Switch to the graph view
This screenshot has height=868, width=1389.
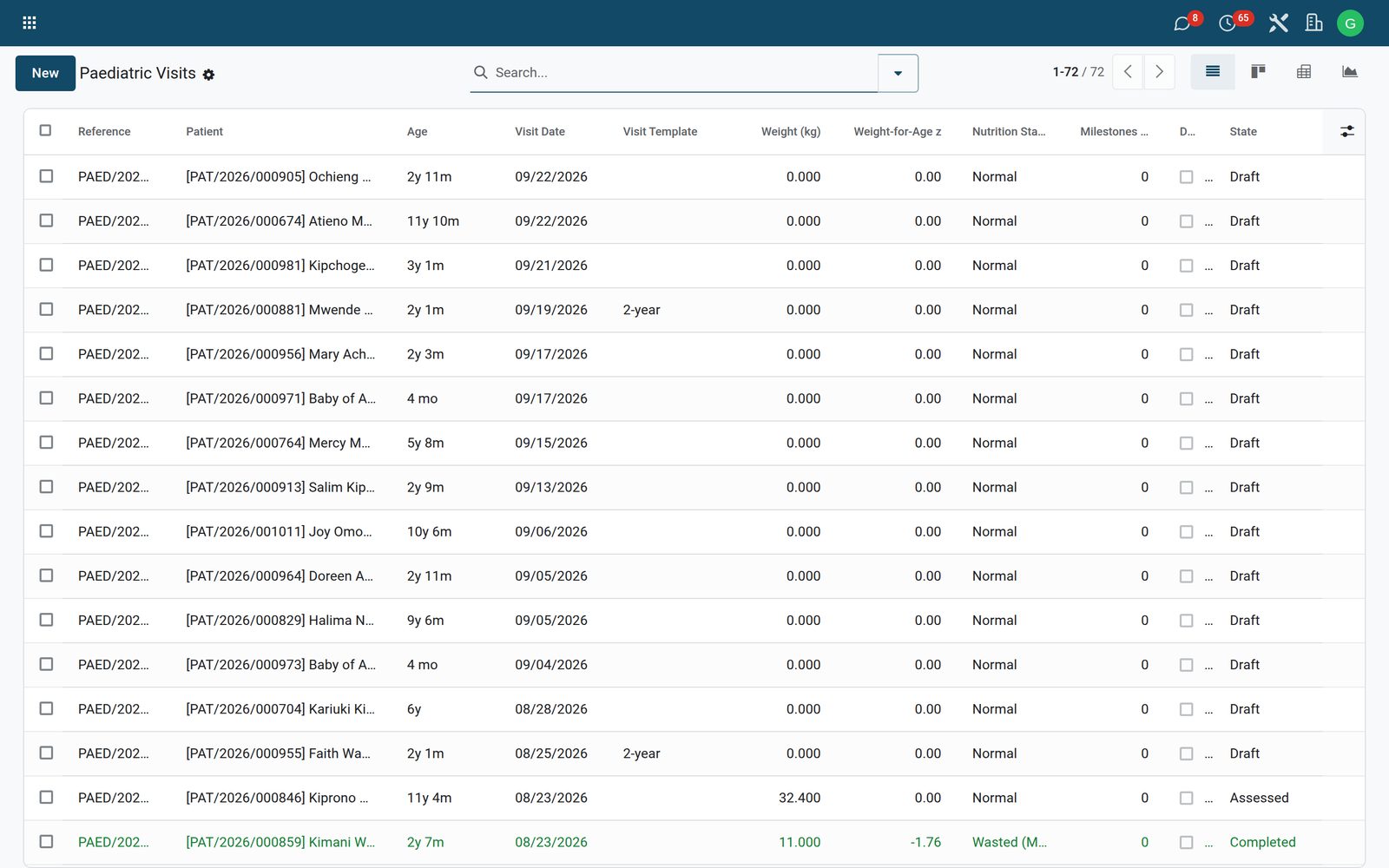(x=1349, y=72)
